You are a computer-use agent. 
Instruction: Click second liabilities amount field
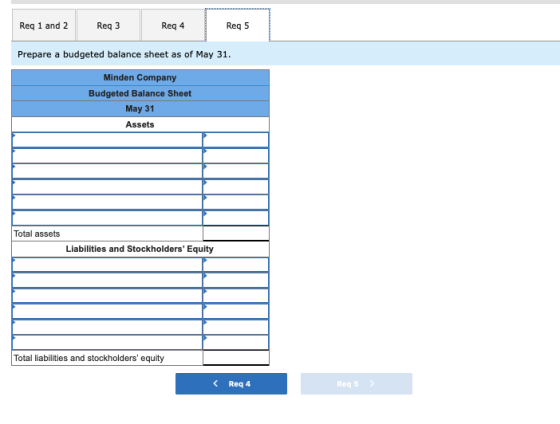(x=236, y=280)
